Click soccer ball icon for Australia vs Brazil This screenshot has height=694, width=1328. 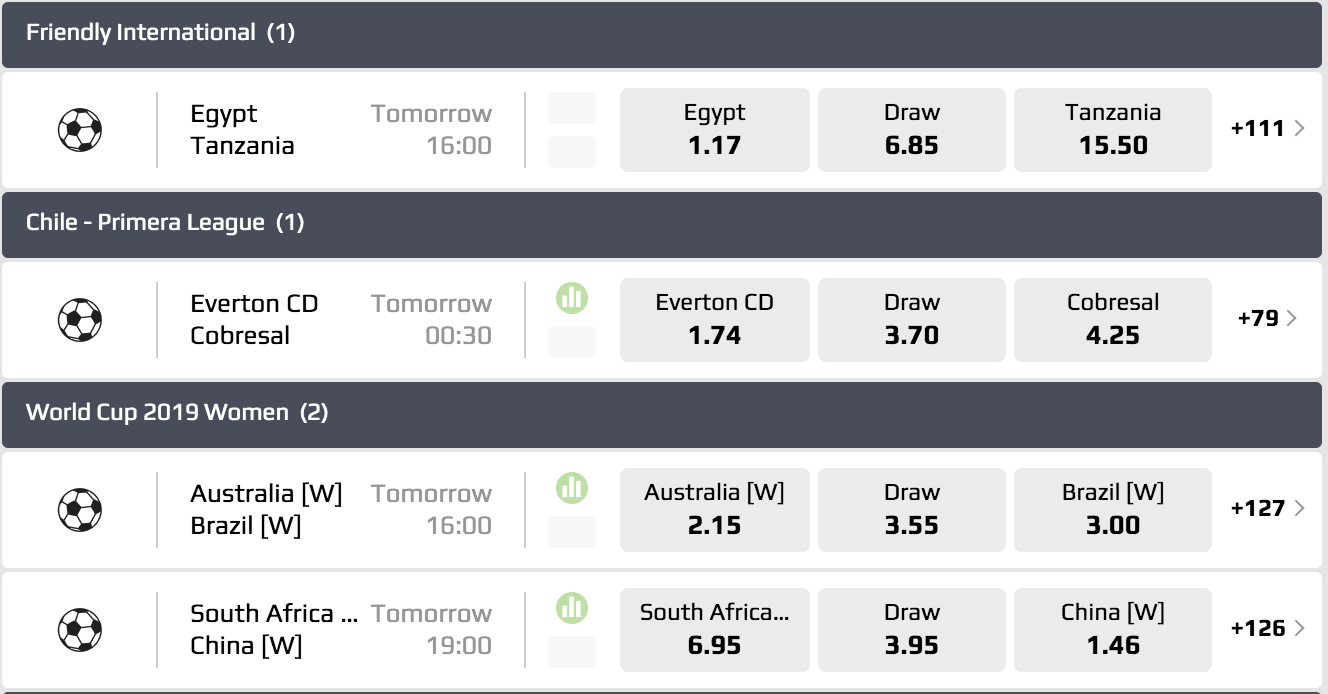click(x=80, y=510)
